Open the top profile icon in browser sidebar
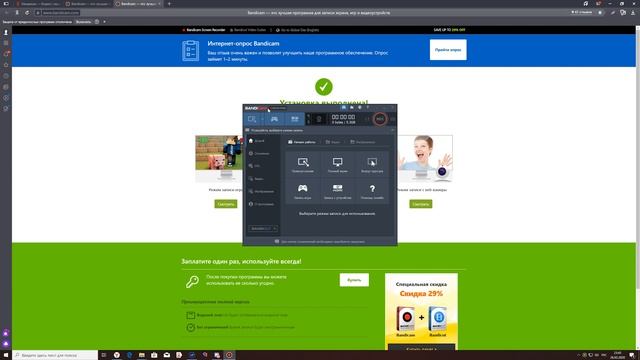The width and height of the screenshot is (640, 360). [6, 32]
